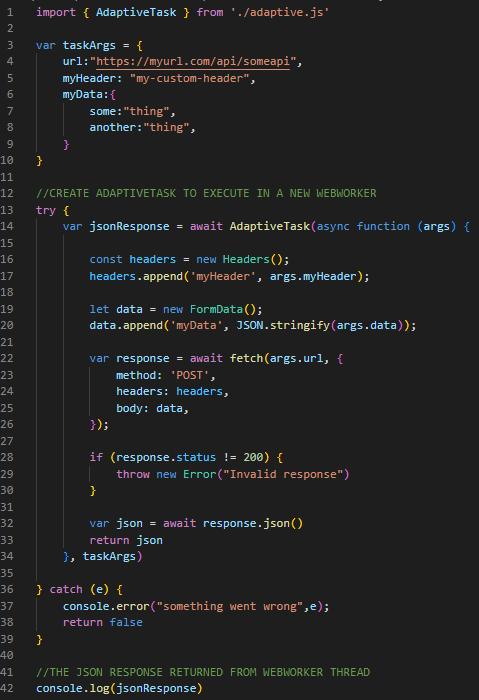Click the 'const' keyword on line 16
The height and width of the screenshot is (700, 479).
(x=106, y=259)
